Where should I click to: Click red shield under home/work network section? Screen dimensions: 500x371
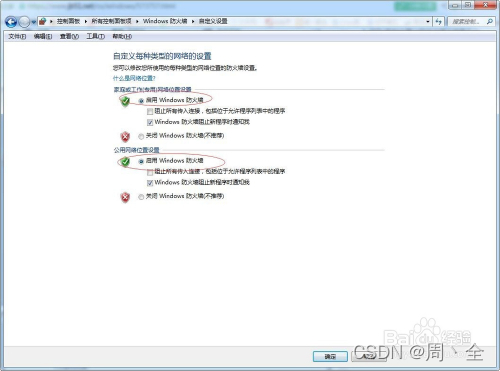coord(125,136)
